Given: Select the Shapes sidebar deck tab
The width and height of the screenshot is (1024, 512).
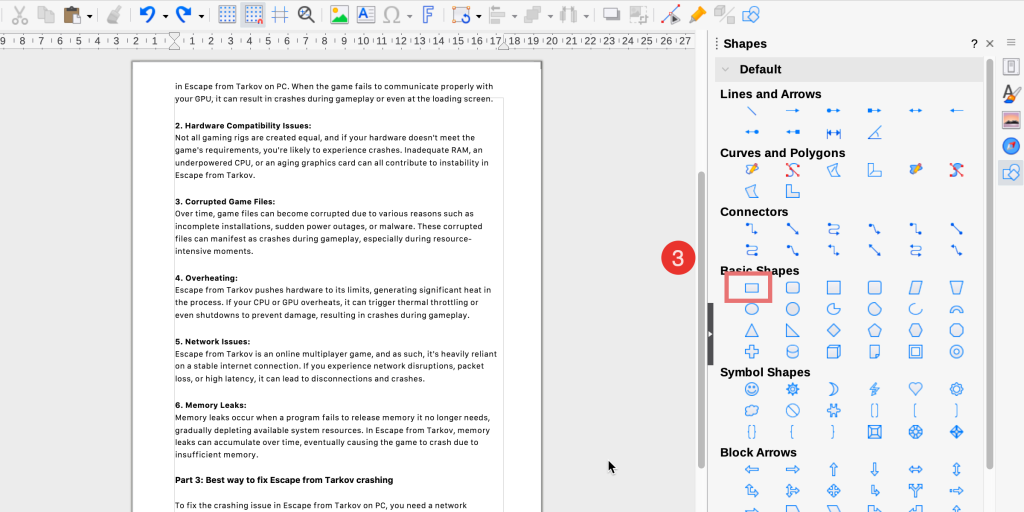Looking at the screenshot, I should click(1010, 173).
